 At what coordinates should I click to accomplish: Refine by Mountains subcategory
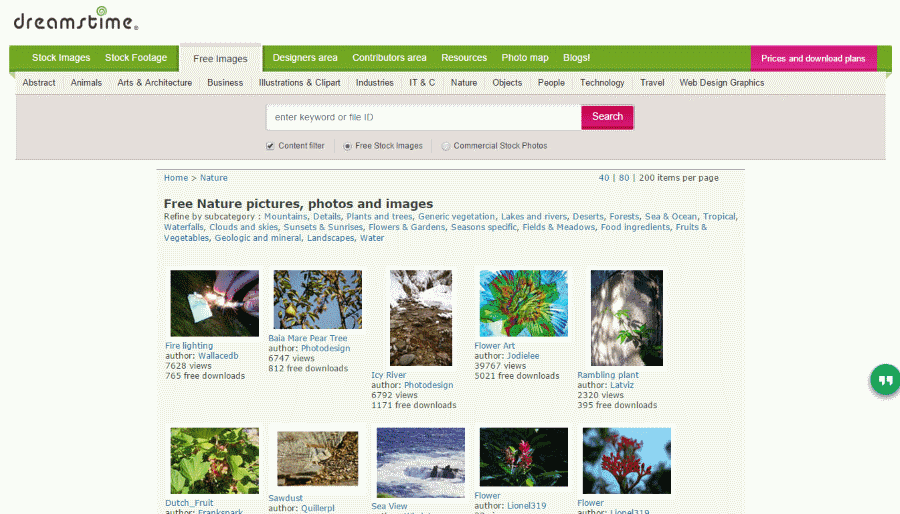point(285,217)
